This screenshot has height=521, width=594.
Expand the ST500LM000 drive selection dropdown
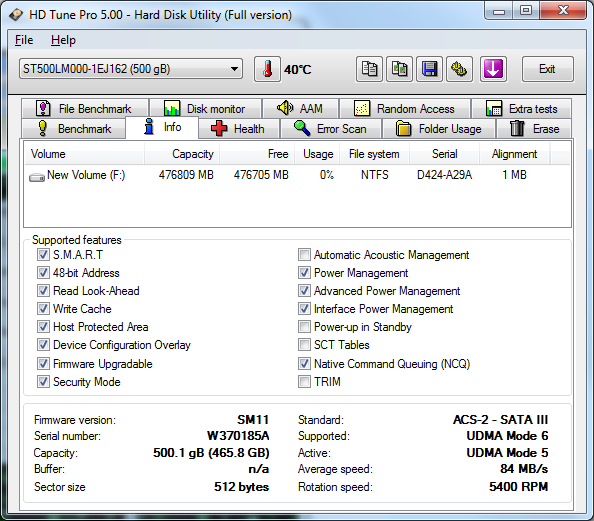pyautogui.click(x=235, y=69)
